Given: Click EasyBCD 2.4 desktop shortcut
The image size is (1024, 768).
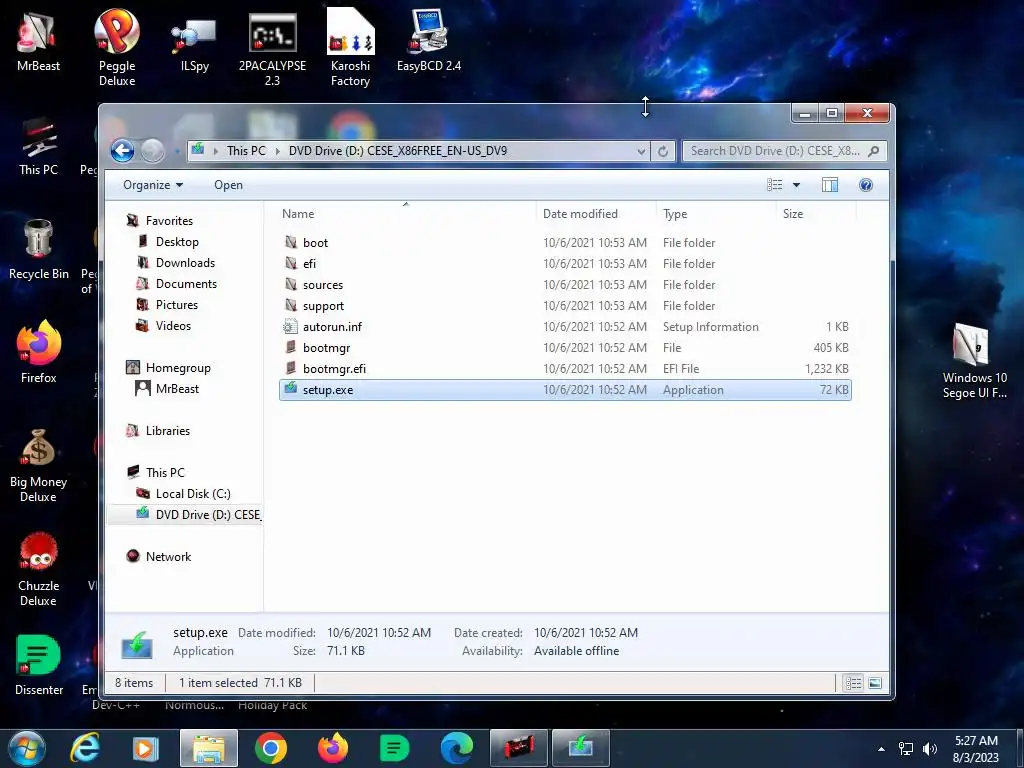Looking at the screenshot, I should [428, 40].
